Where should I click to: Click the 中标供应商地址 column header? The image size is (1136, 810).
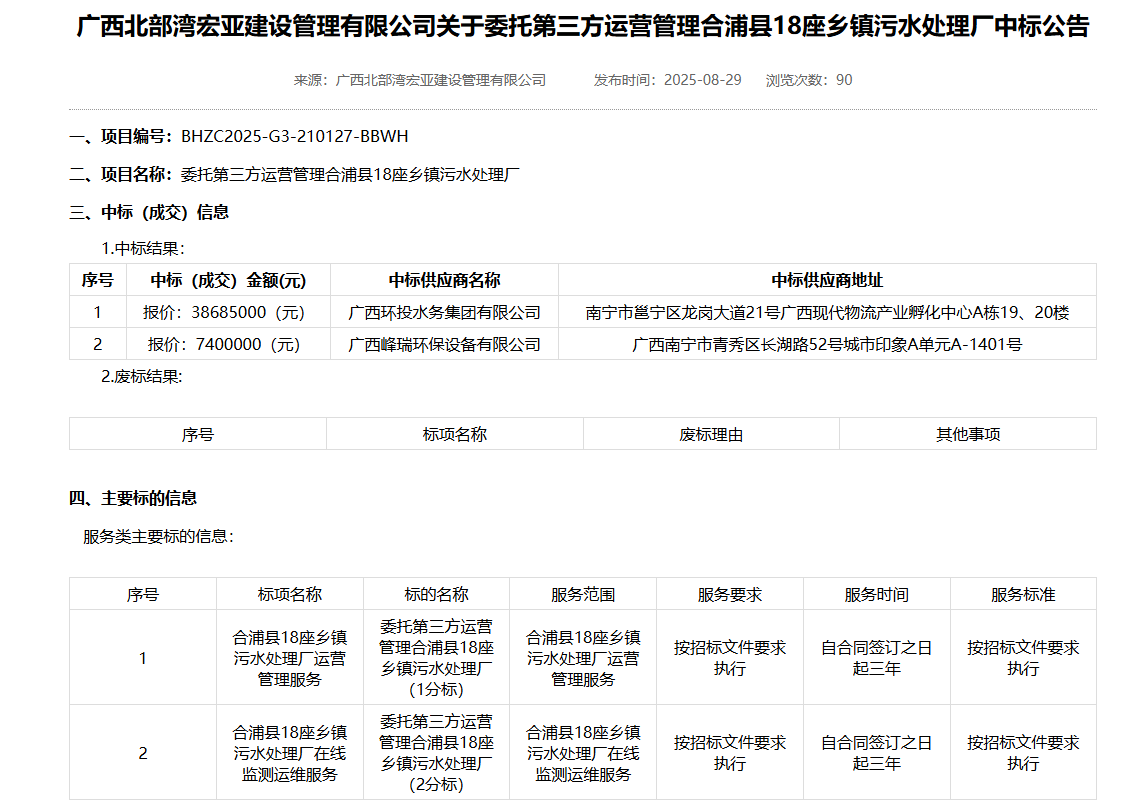pos(827,281)
